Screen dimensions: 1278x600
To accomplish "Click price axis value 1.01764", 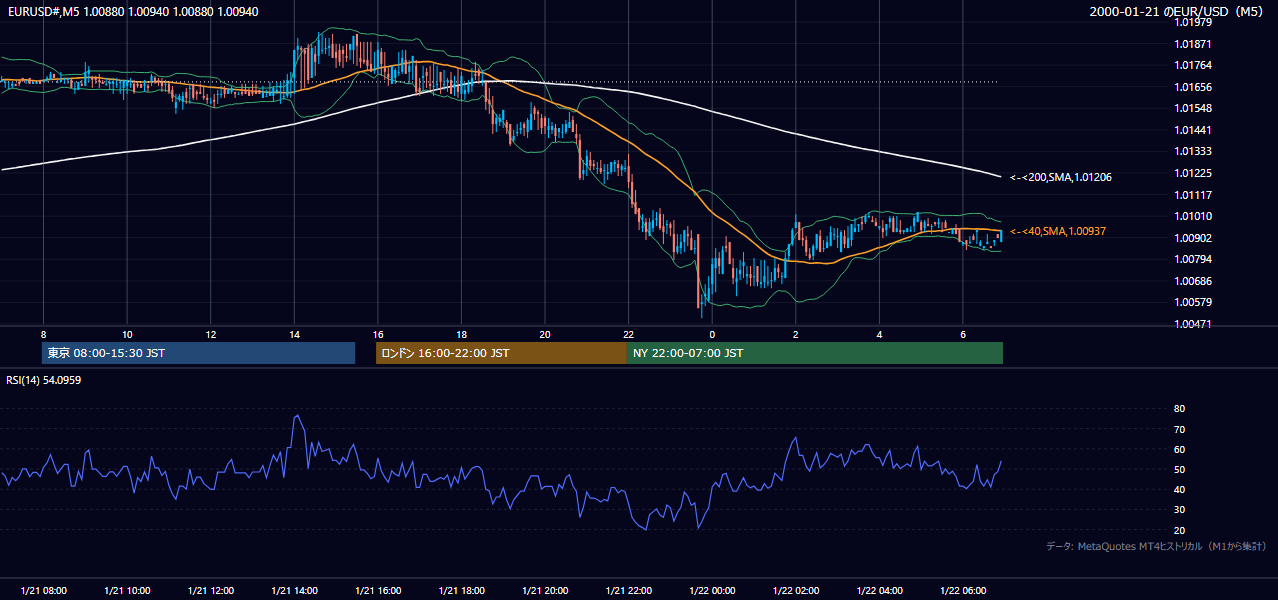I will (x=1193, y=65).
